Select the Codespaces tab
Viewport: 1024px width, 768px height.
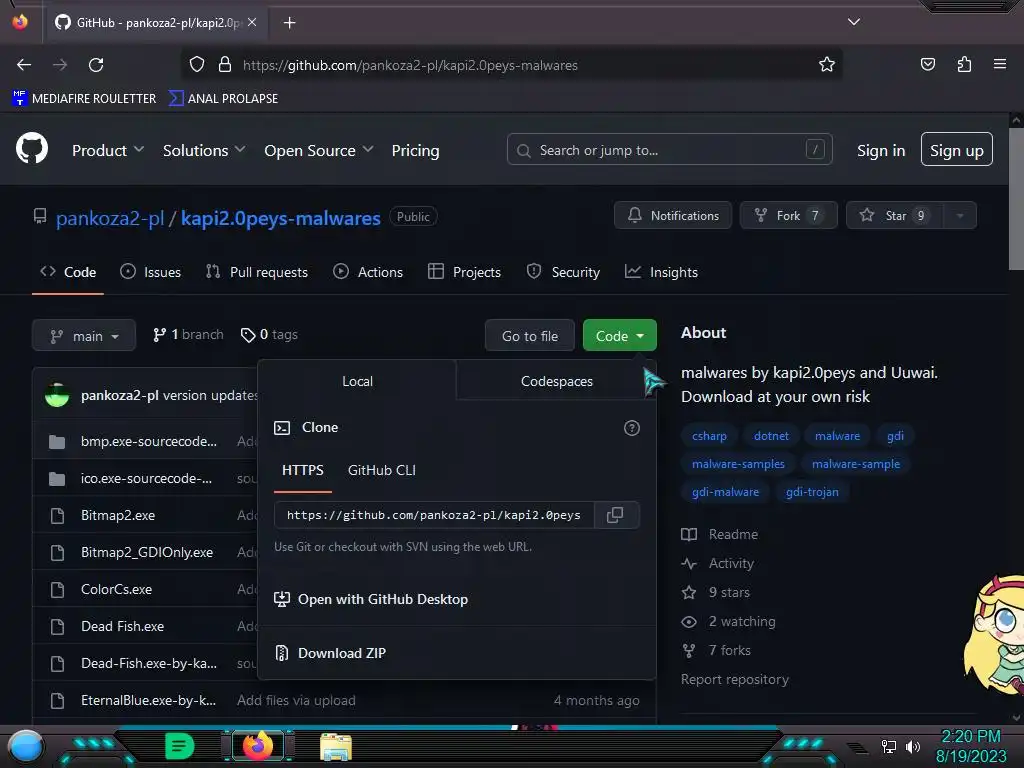point(556,381)
